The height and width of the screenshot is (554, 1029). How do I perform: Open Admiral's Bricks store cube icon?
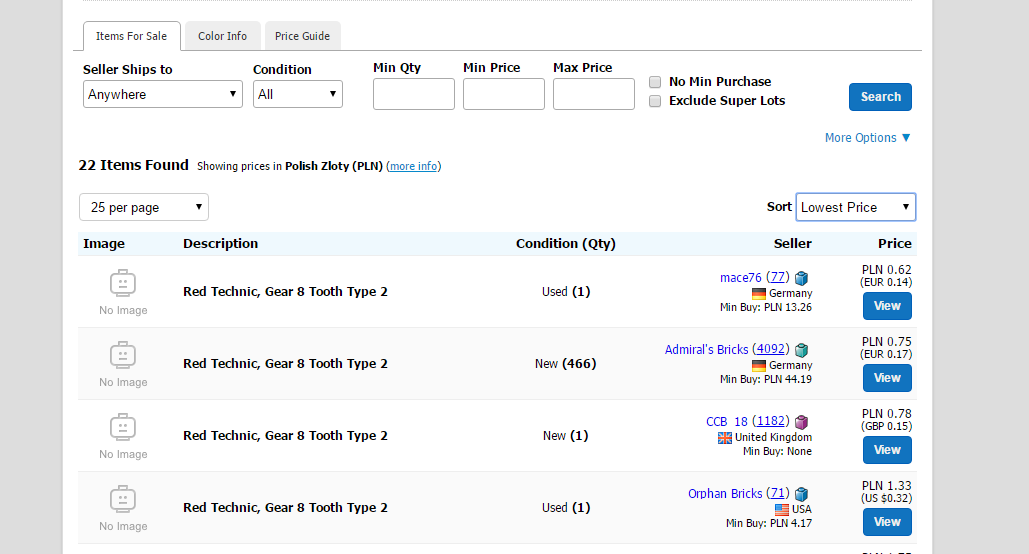point(801,350)
